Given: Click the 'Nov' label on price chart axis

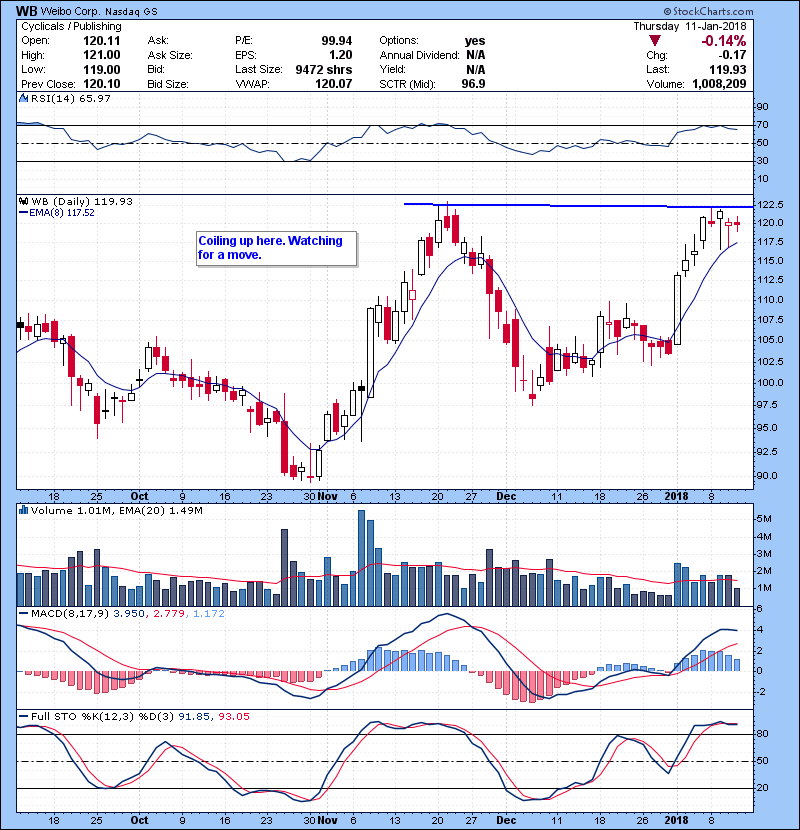Looking at the screenshot, I should [x=328, y=496].
